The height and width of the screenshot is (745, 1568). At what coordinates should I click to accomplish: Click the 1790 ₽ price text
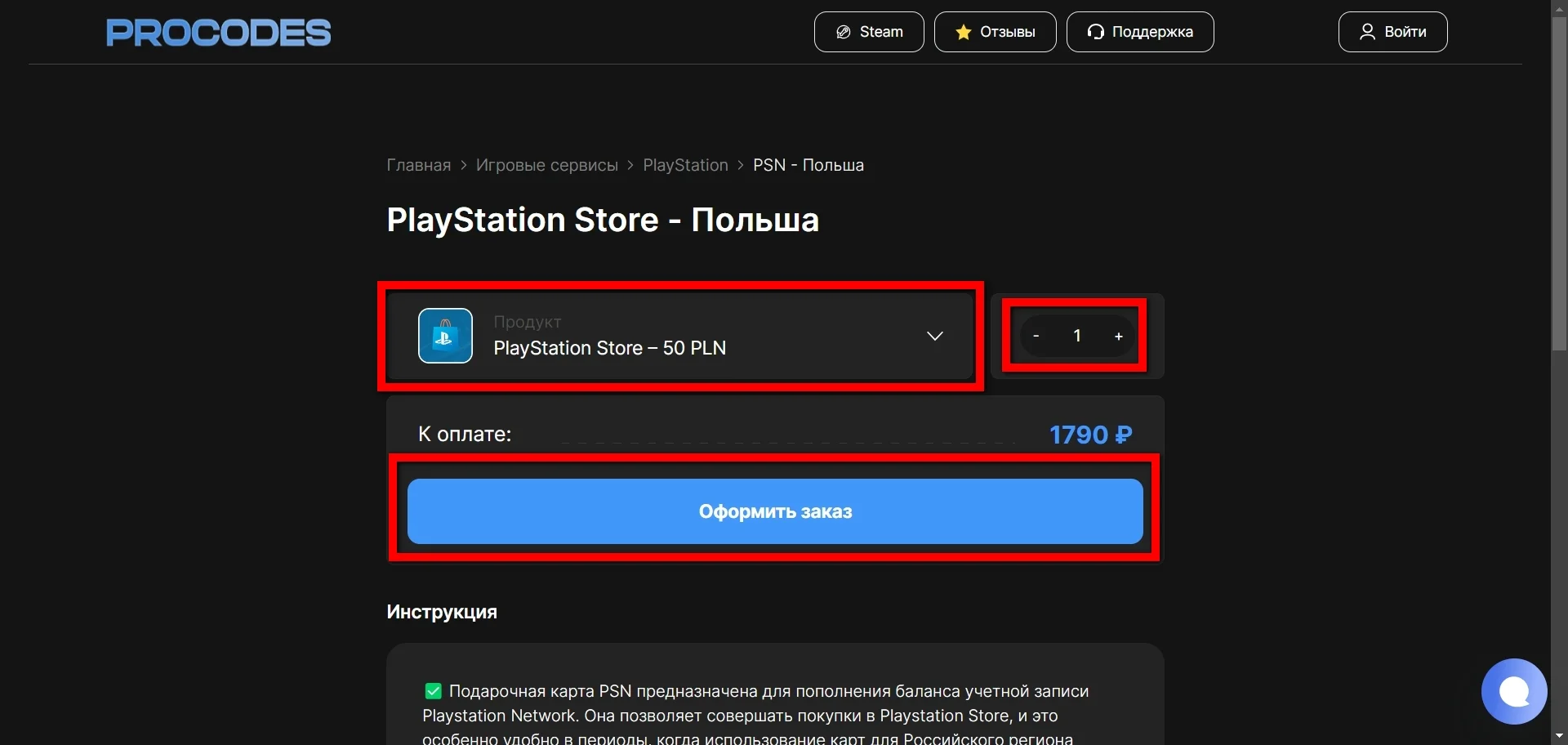pyautogui.click(x=1090, y=435)
